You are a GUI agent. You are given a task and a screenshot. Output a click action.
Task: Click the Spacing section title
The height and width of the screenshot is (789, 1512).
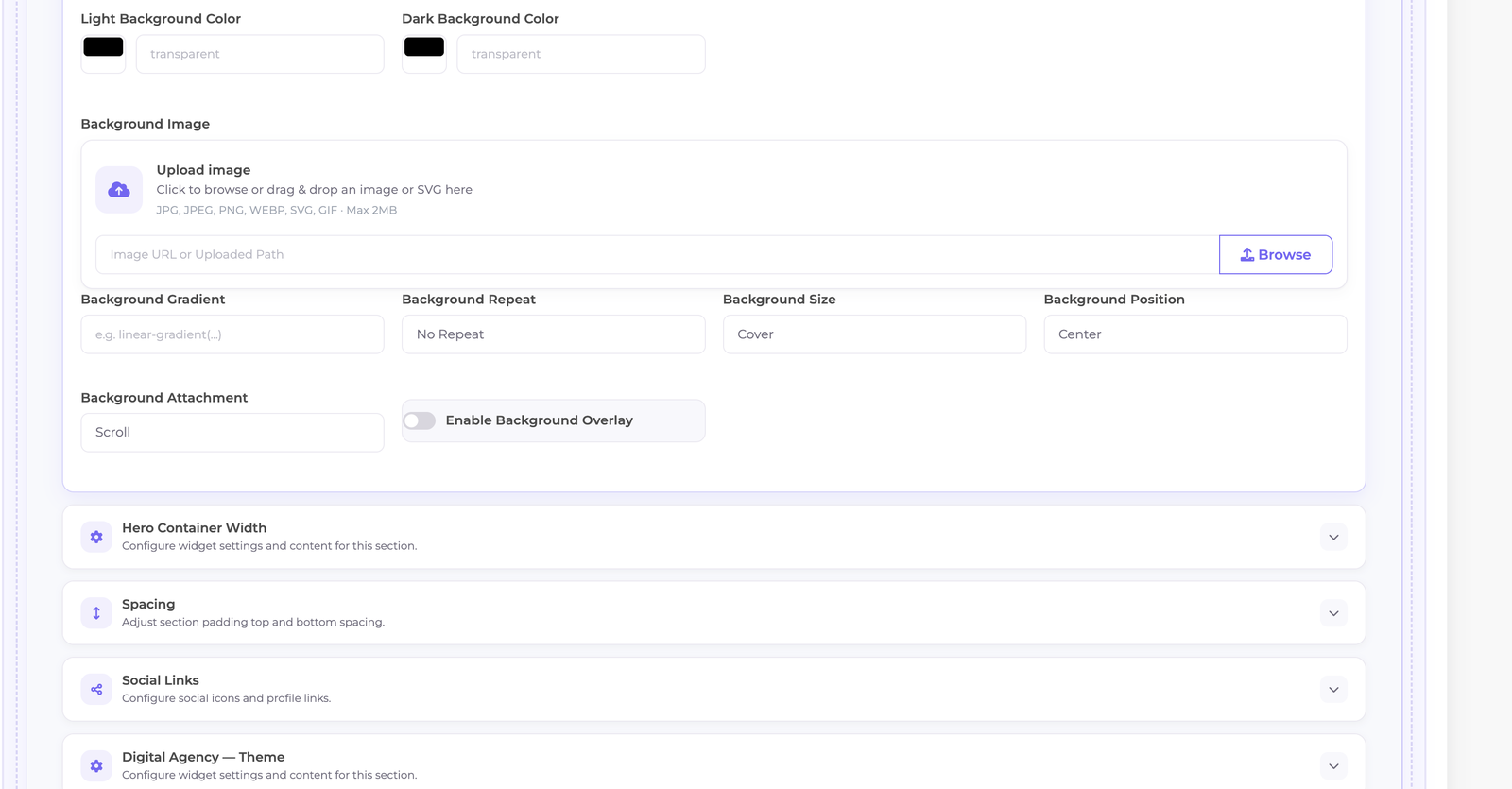tap(148, 605)
